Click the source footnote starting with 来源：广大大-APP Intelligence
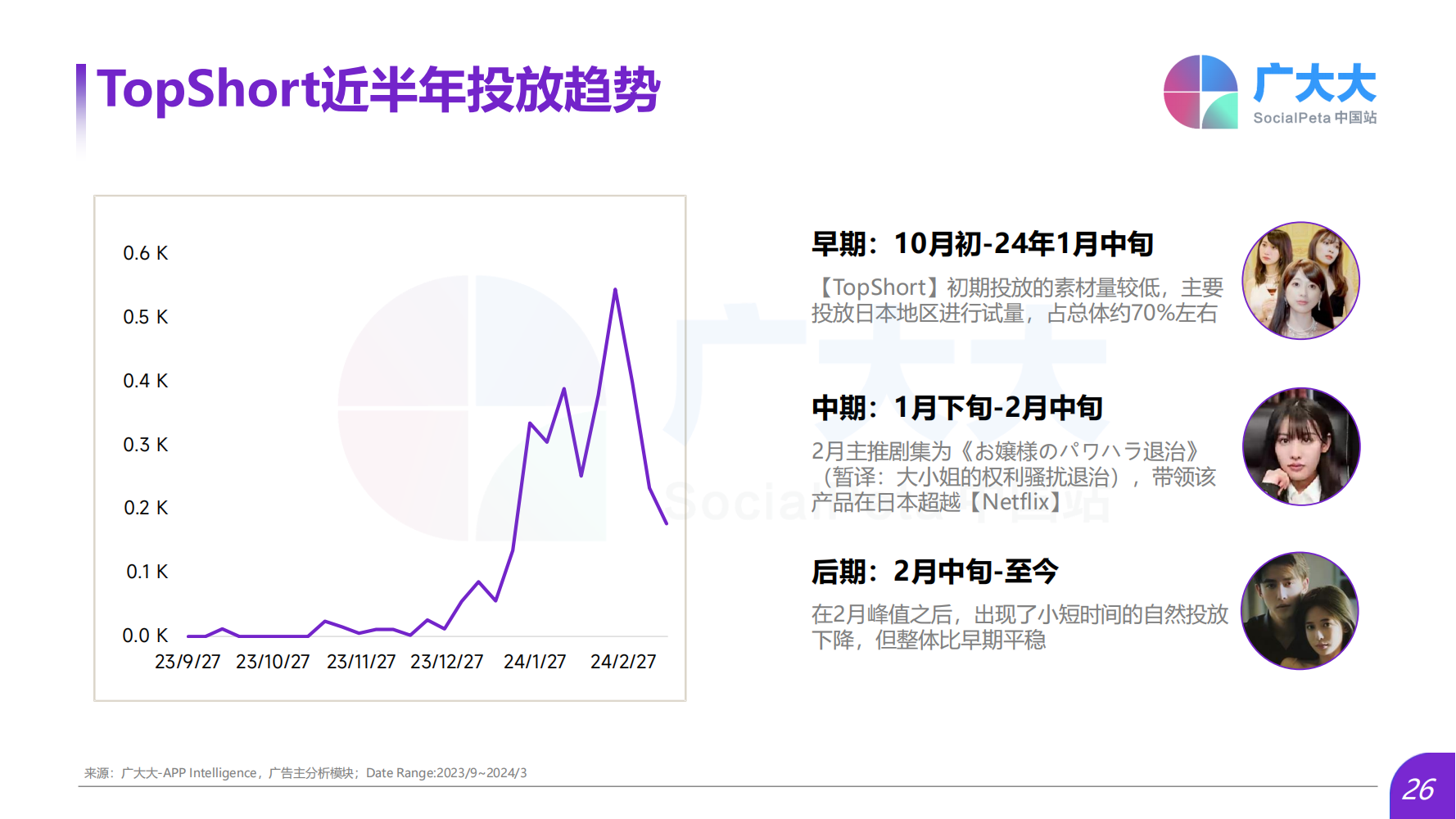Image resolution: width=1456 pixels, height=819 pixels. pyautogui.click(x=305, y=772)
